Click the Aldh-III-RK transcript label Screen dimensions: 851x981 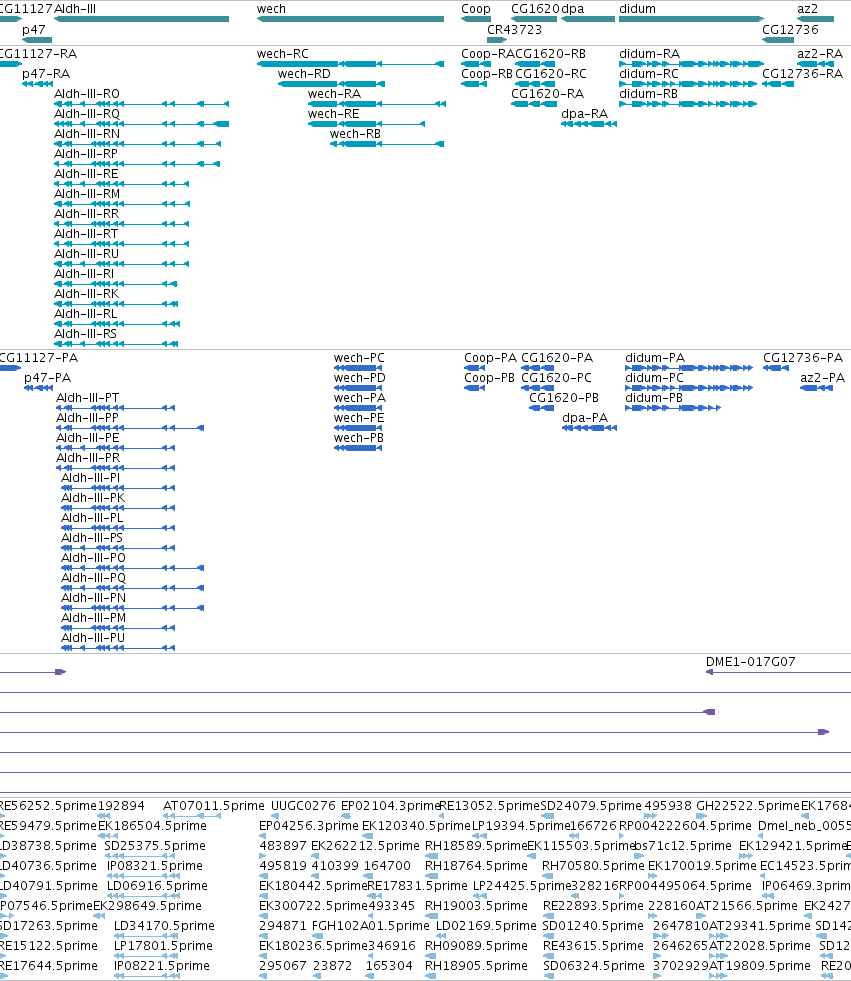point(86,294)
